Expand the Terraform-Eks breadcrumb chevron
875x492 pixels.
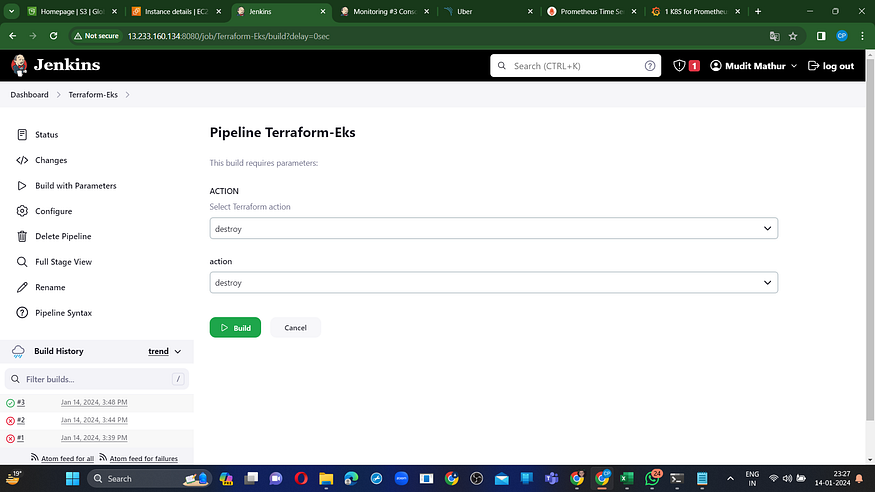(x=128, y=95)
